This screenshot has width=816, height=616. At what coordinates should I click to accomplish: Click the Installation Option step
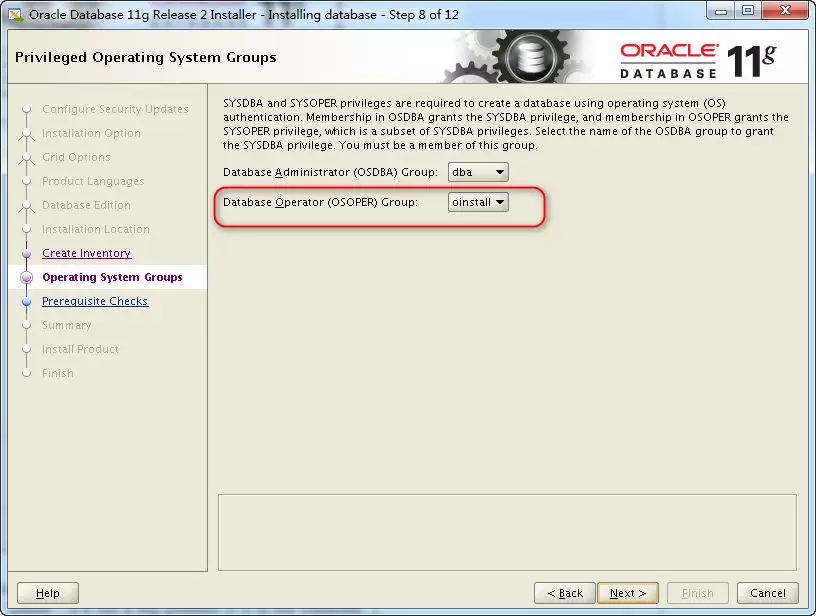tap(91, 133)
